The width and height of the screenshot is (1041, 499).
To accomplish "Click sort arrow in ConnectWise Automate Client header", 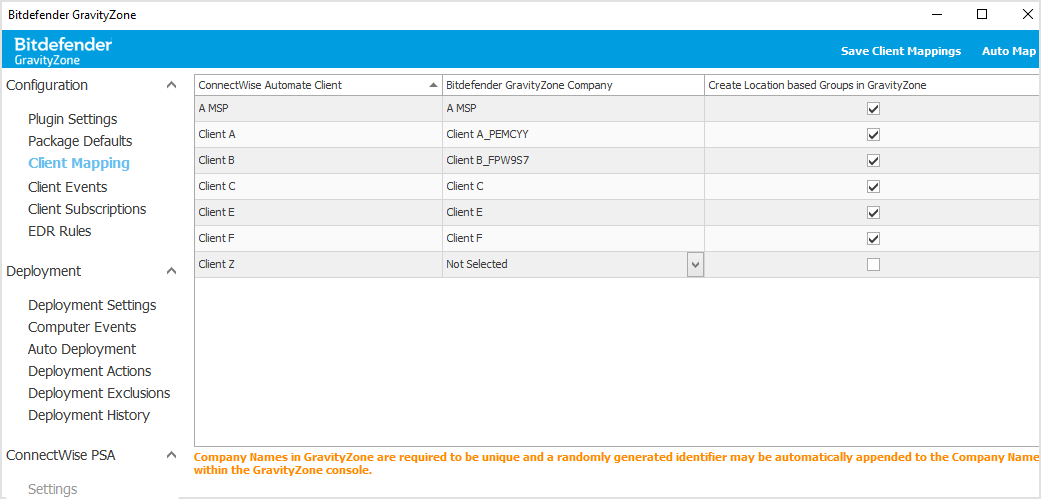I will tap(432, 85).
